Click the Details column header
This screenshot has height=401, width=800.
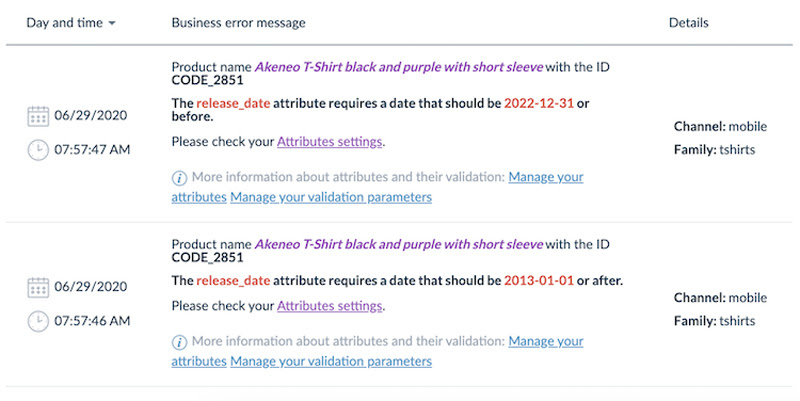pos(688,22)
